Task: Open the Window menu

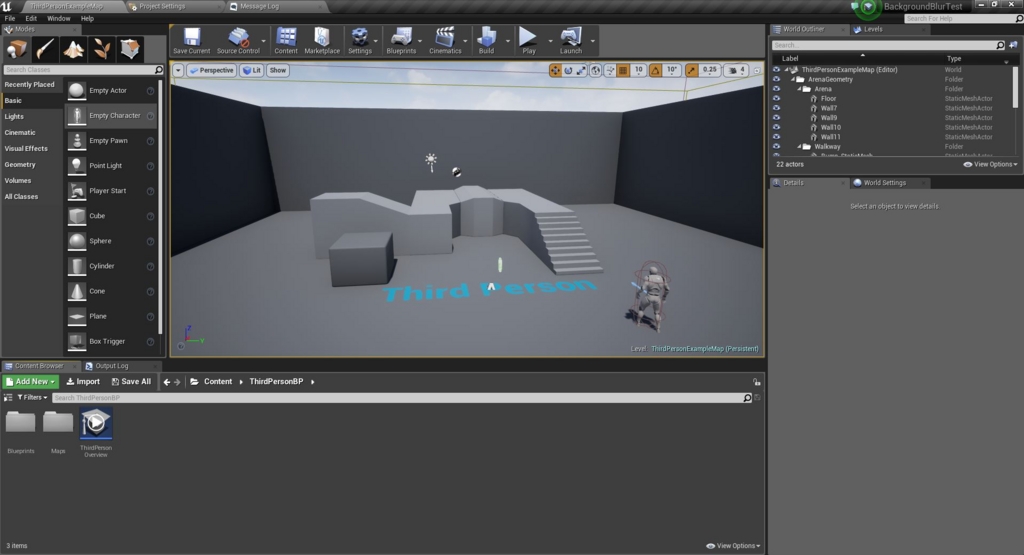Action: [59, 18]
